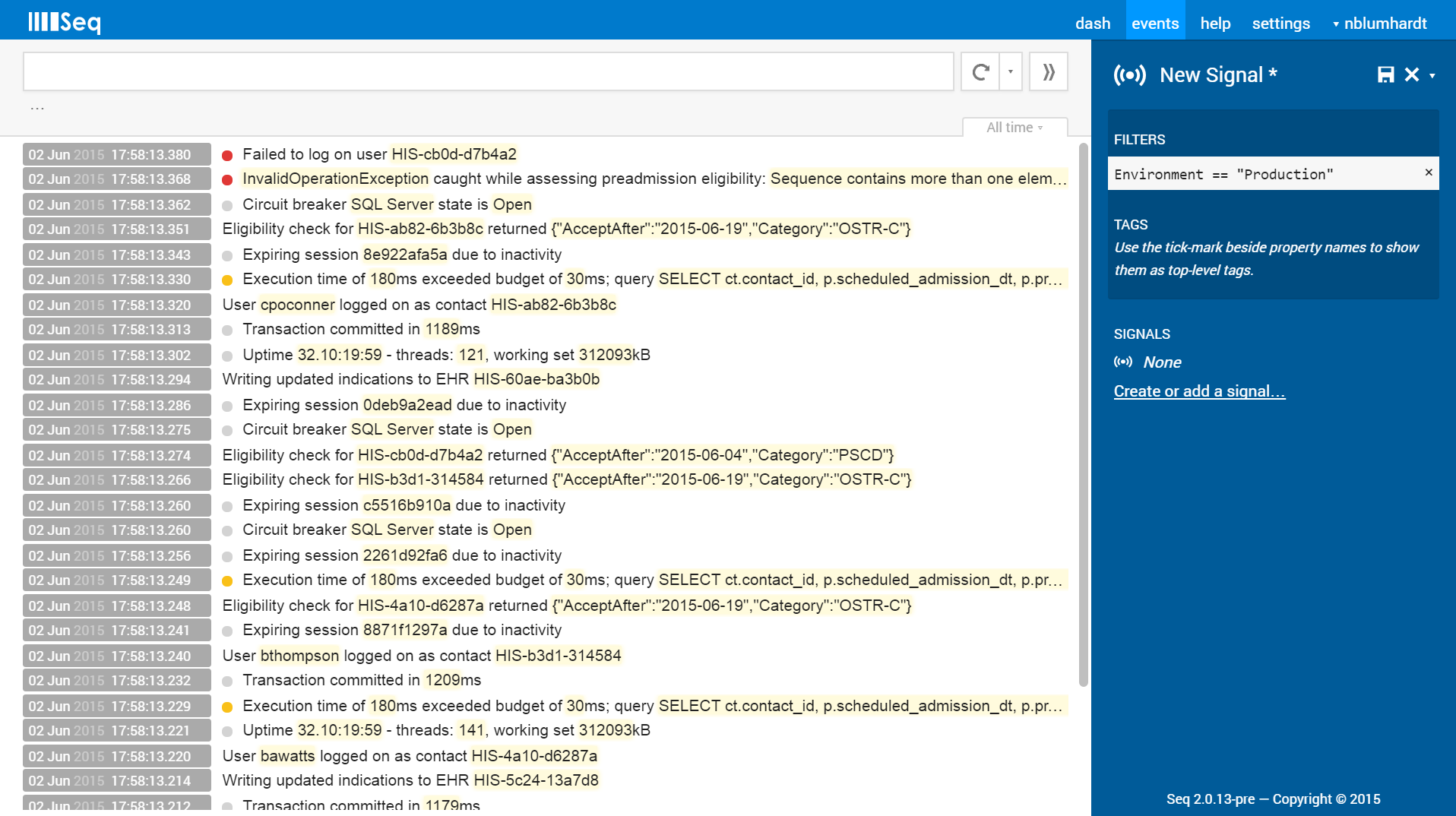Click grey dot on Expiring session 8871f1297a
Image resolution: width=1456 pixels, height=816 pixels.
[226, 631]
